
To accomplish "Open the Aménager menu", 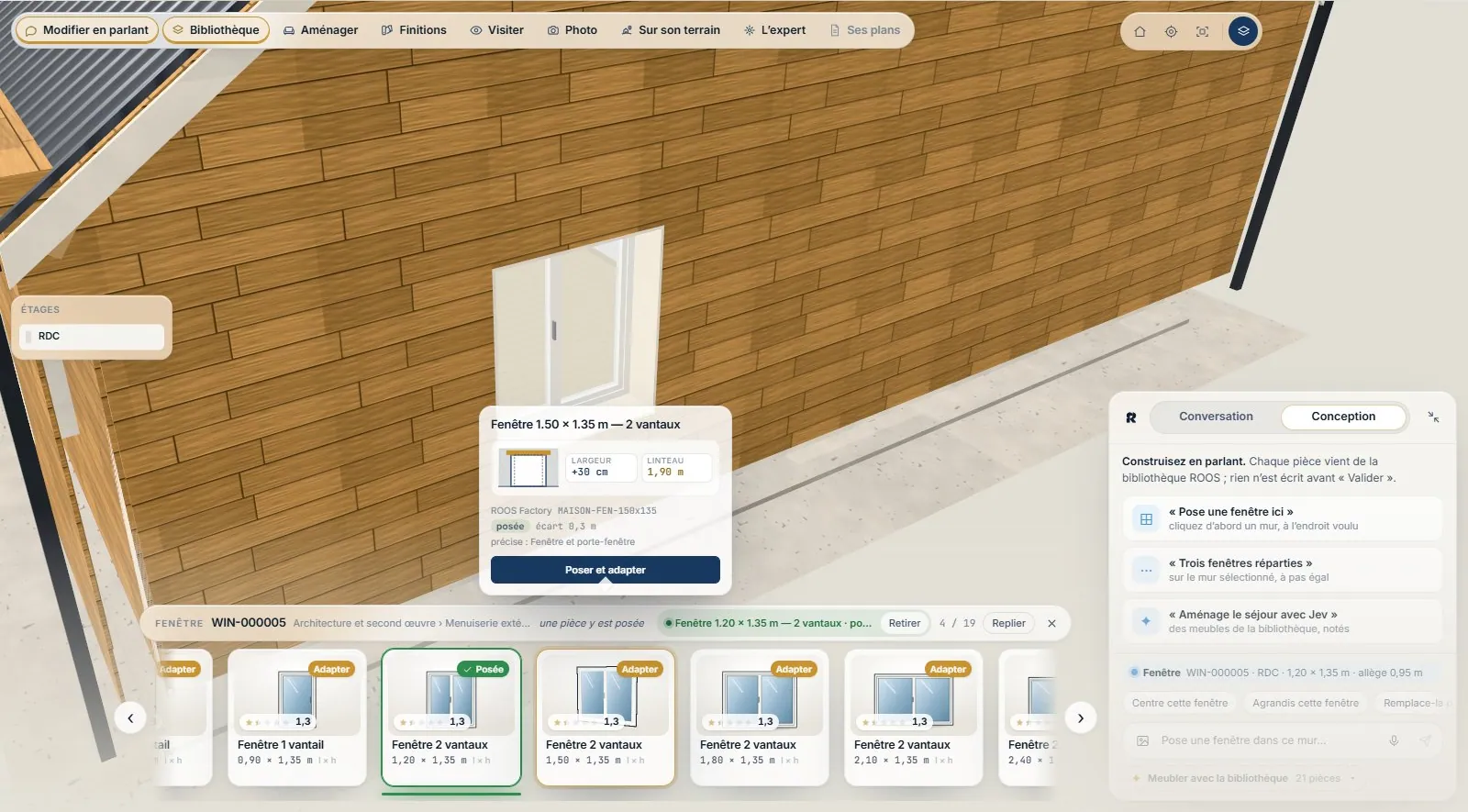I will (x=320, y=30).
